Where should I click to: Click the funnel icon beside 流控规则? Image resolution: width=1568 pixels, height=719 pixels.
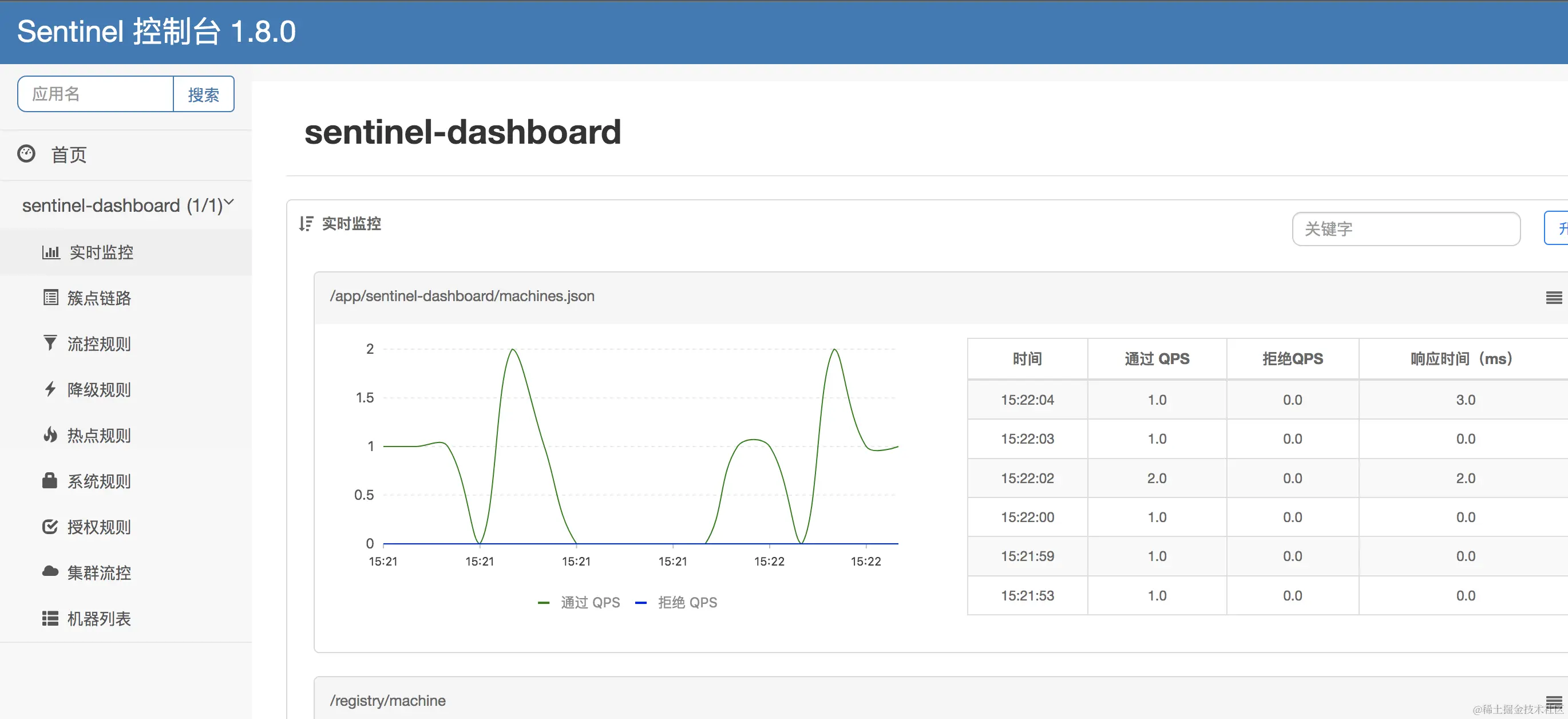point(50,343)
